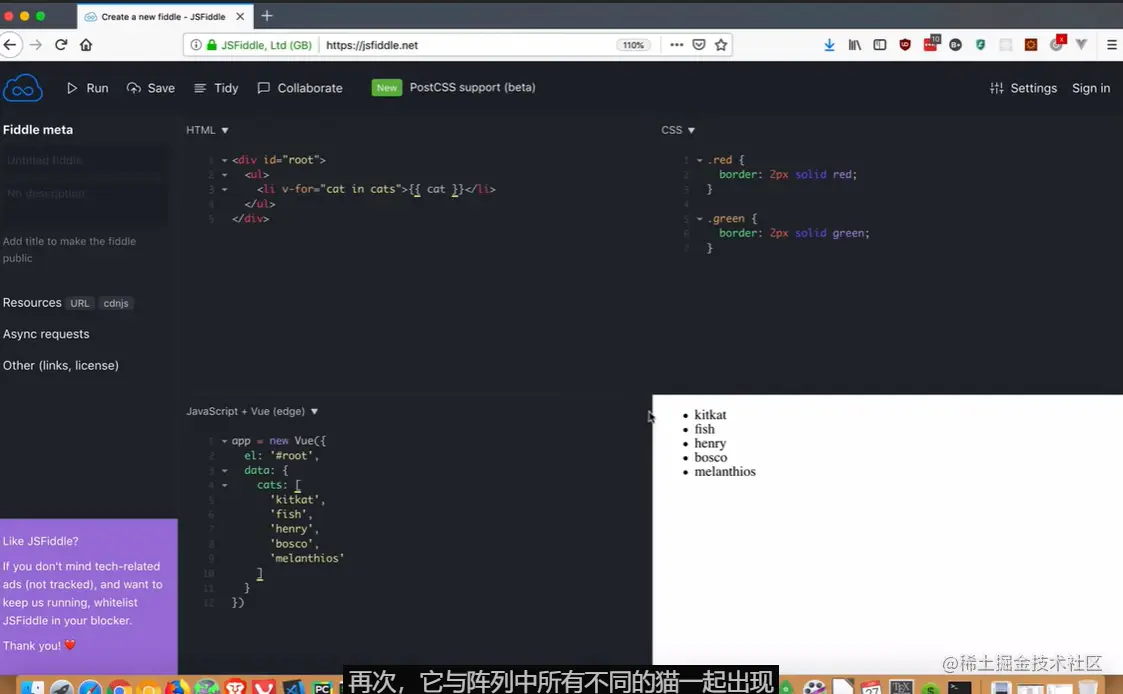This screenshot has height=694, width=1123.
Task: Go forward in browser history
Action: [x=35, y=44]
